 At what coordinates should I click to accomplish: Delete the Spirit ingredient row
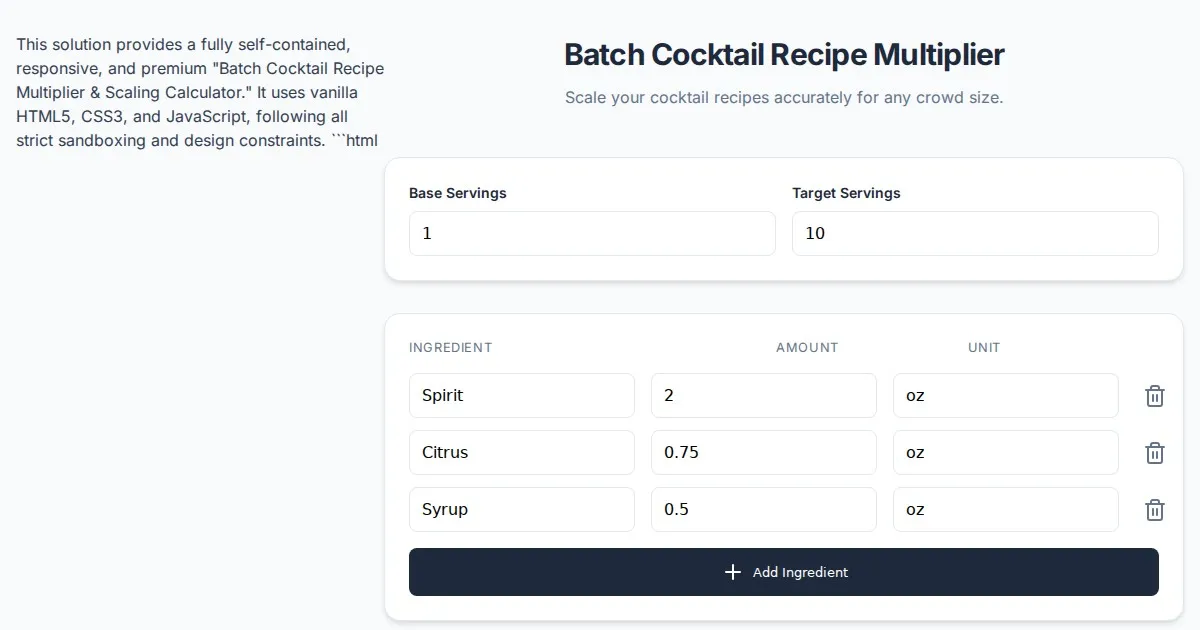click(1154, 396)
